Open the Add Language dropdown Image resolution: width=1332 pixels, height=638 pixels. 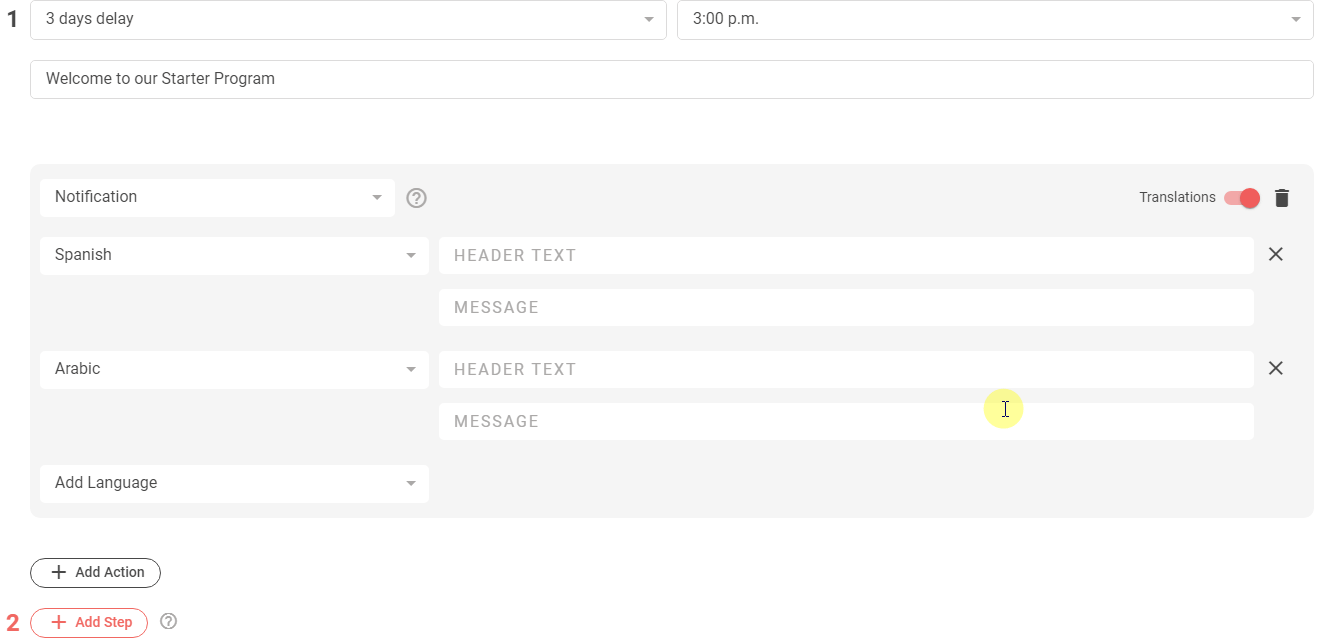pos(234,484)
